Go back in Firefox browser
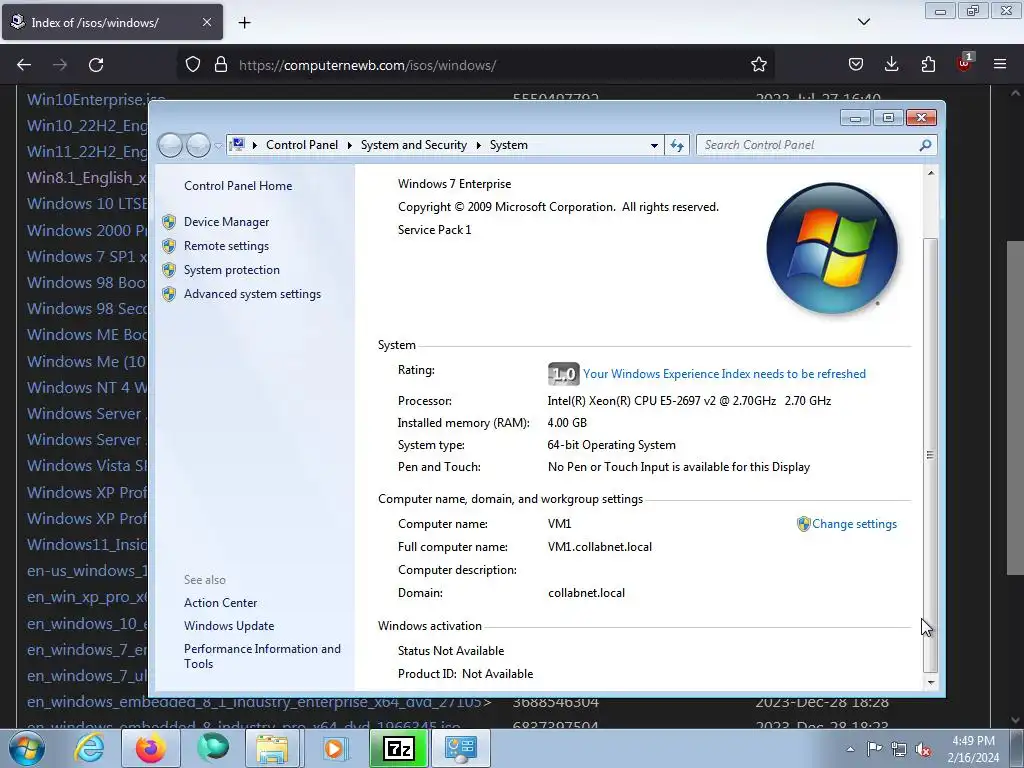 [x=24, y=65]
